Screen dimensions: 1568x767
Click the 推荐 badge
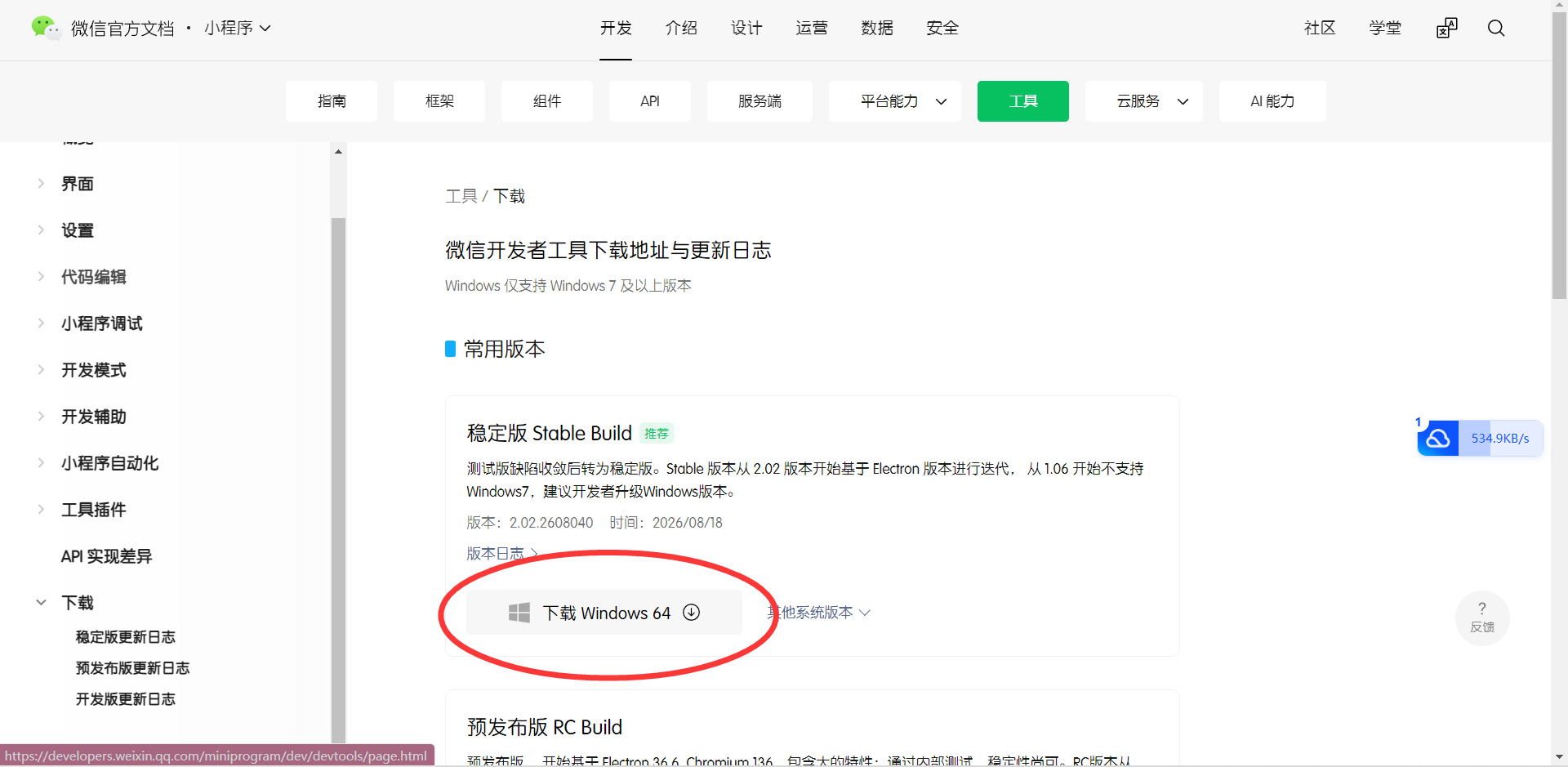pos(657,434)
